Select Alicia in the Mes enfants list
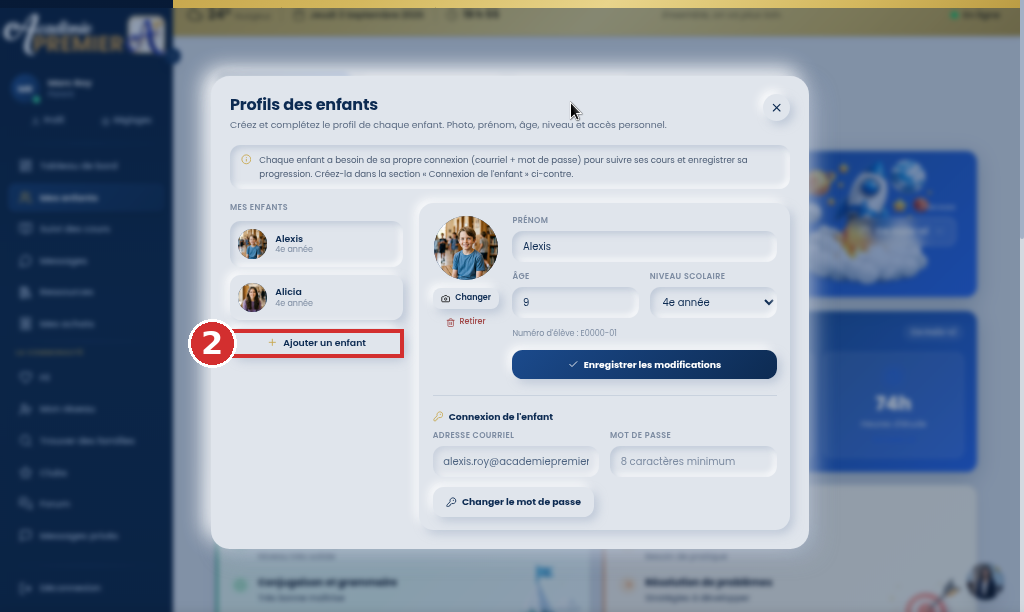Viewport: 1024px width, 612px height. [x=316, y=297]
